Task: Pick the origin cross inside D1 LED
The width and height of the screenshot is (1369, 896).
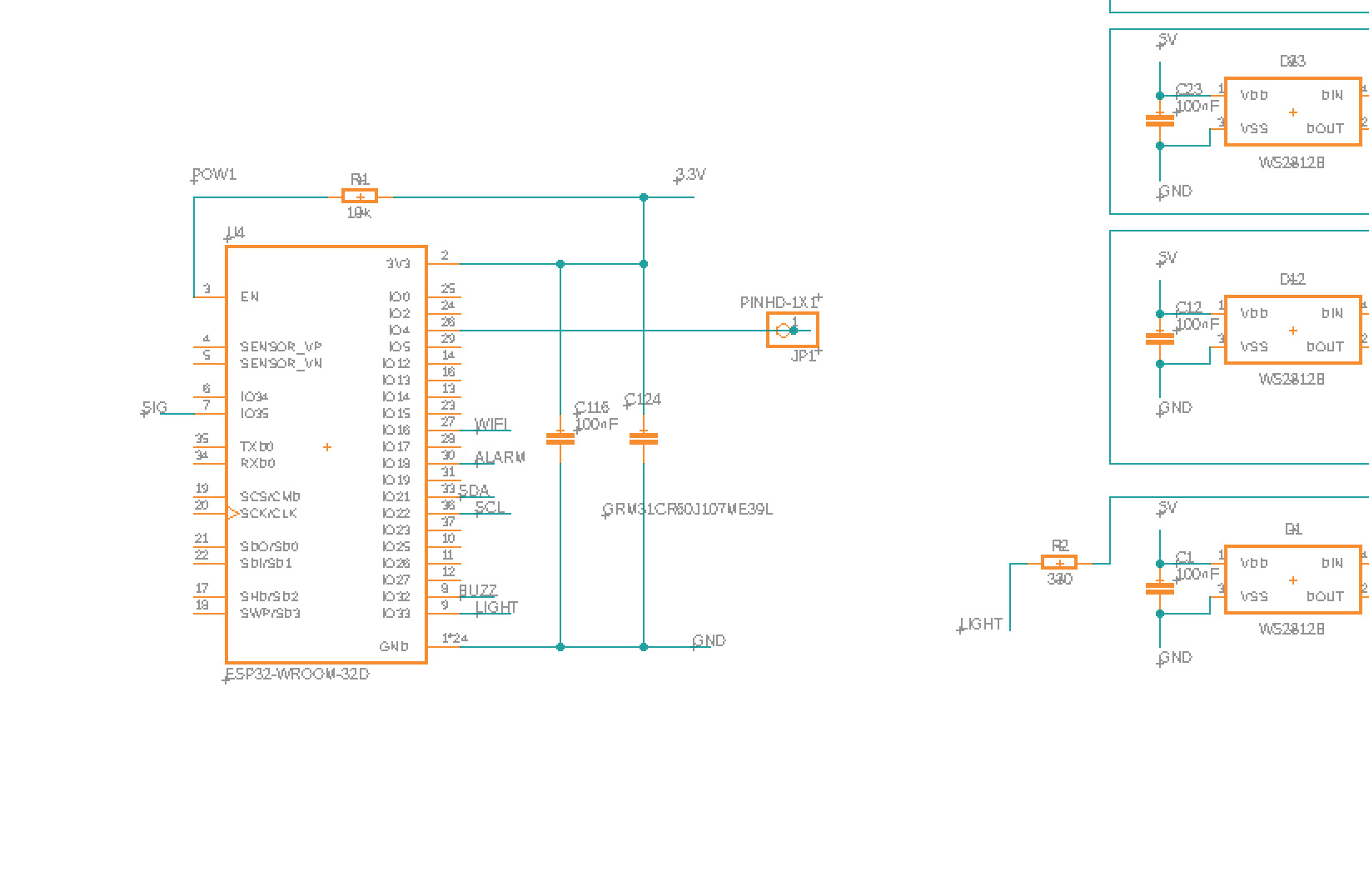Action: coord(1293,580)
